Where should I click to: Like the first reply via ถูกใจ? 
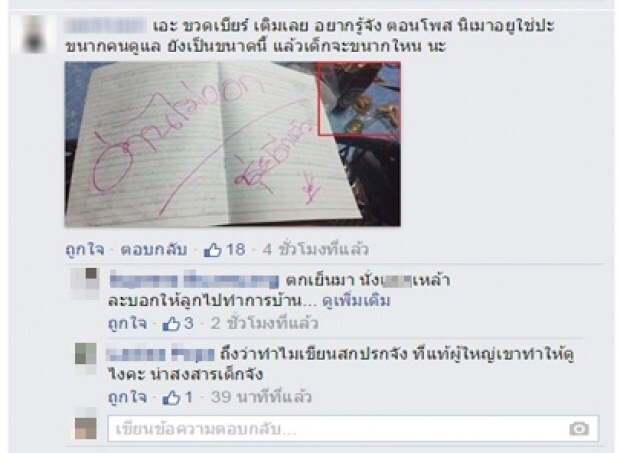128,324
